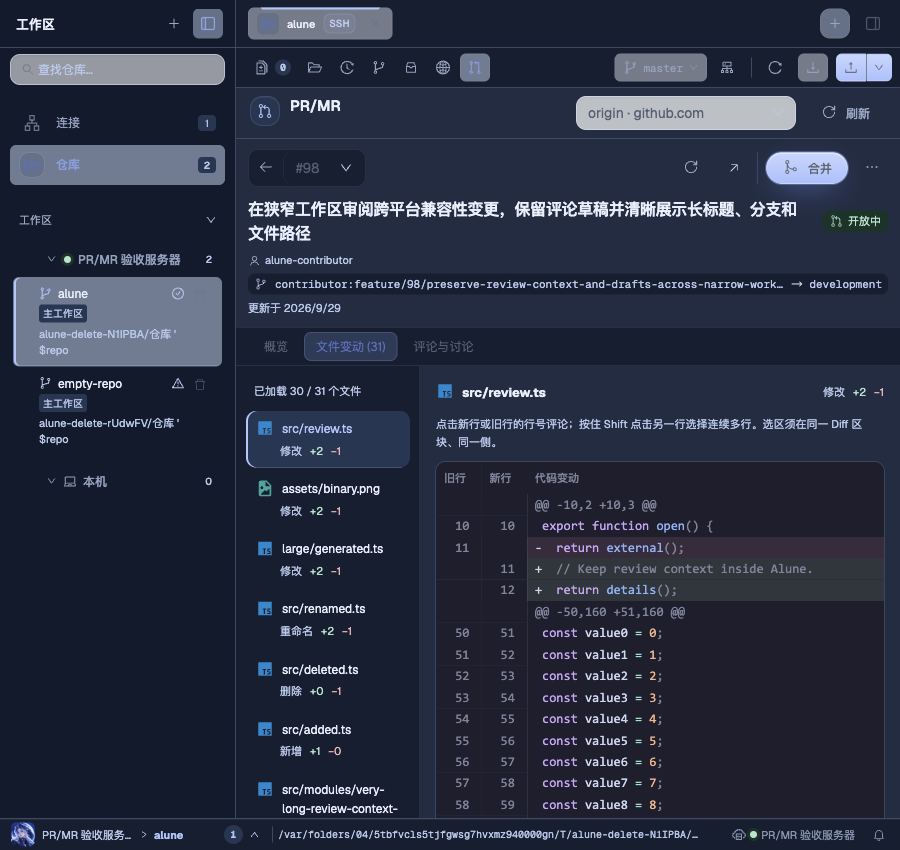The height and width of the screenshot is (850, 900).
Task: Open the push options chevron dropdown
Action: (x=879, y=68)
